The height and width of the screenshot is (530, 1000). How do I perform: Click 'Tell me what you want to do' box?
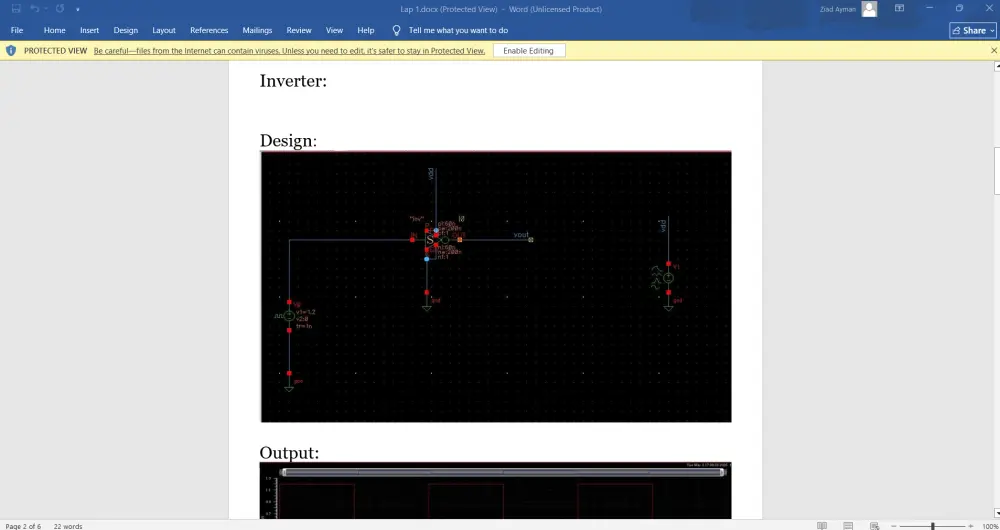click(x=458, y=30)
